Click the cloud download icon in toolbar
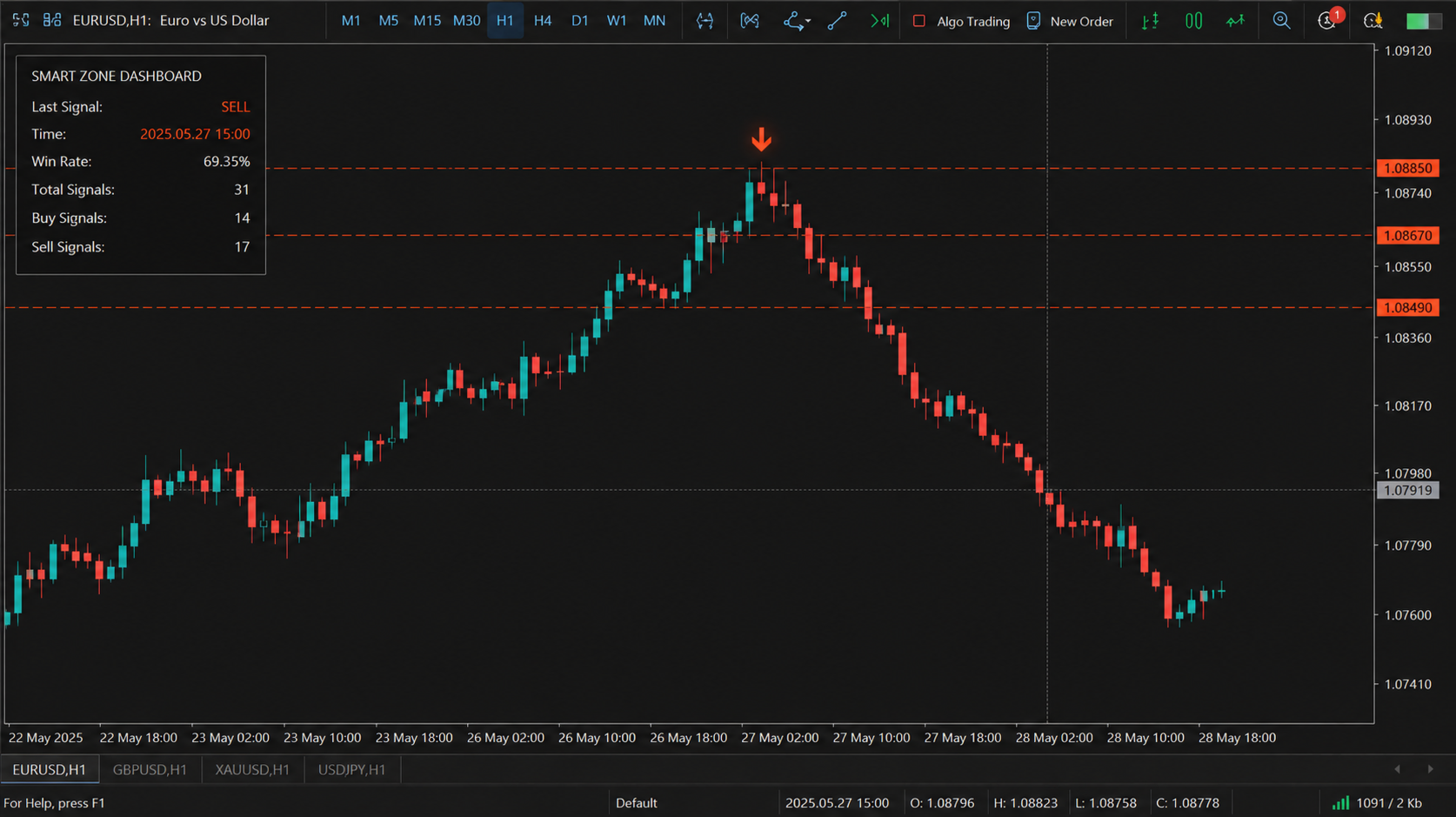1456x817 pixels. click(x=1373, y=20)
